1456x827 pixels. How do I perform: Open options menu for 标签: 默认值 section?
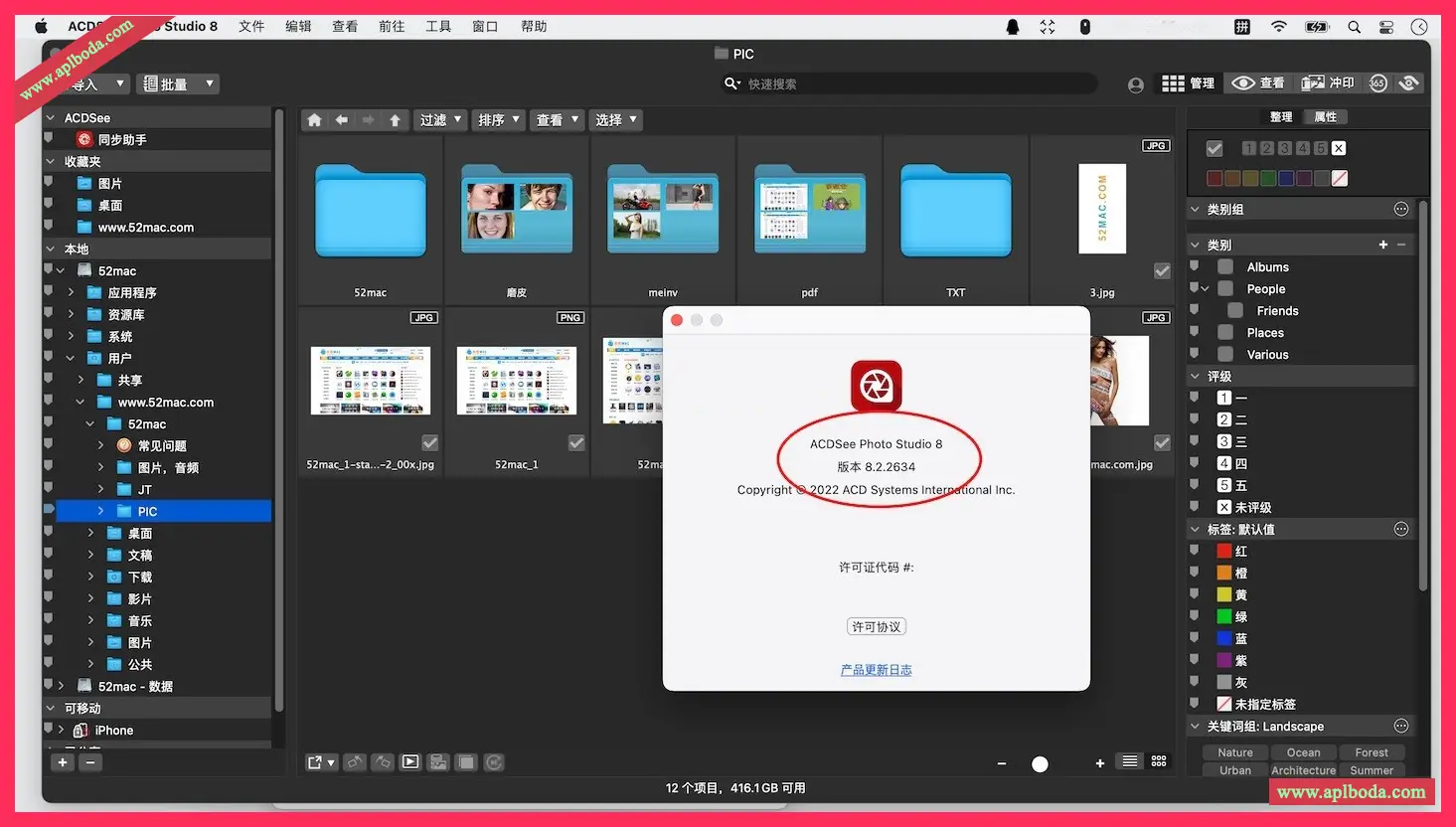pos(1401,529)
